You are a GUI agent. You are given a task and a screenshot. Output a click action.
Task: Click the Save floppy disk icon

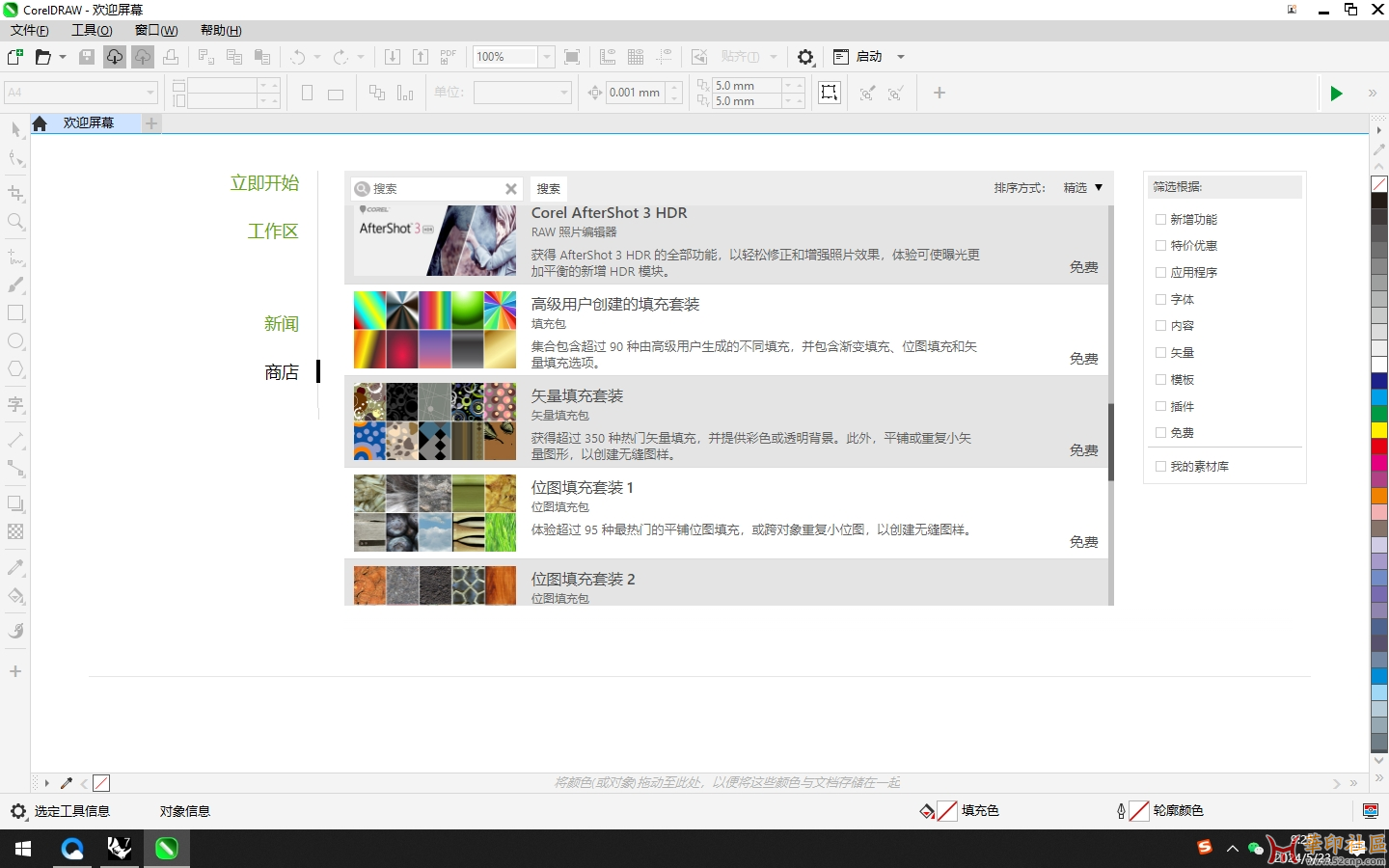(x=87, y=57)
